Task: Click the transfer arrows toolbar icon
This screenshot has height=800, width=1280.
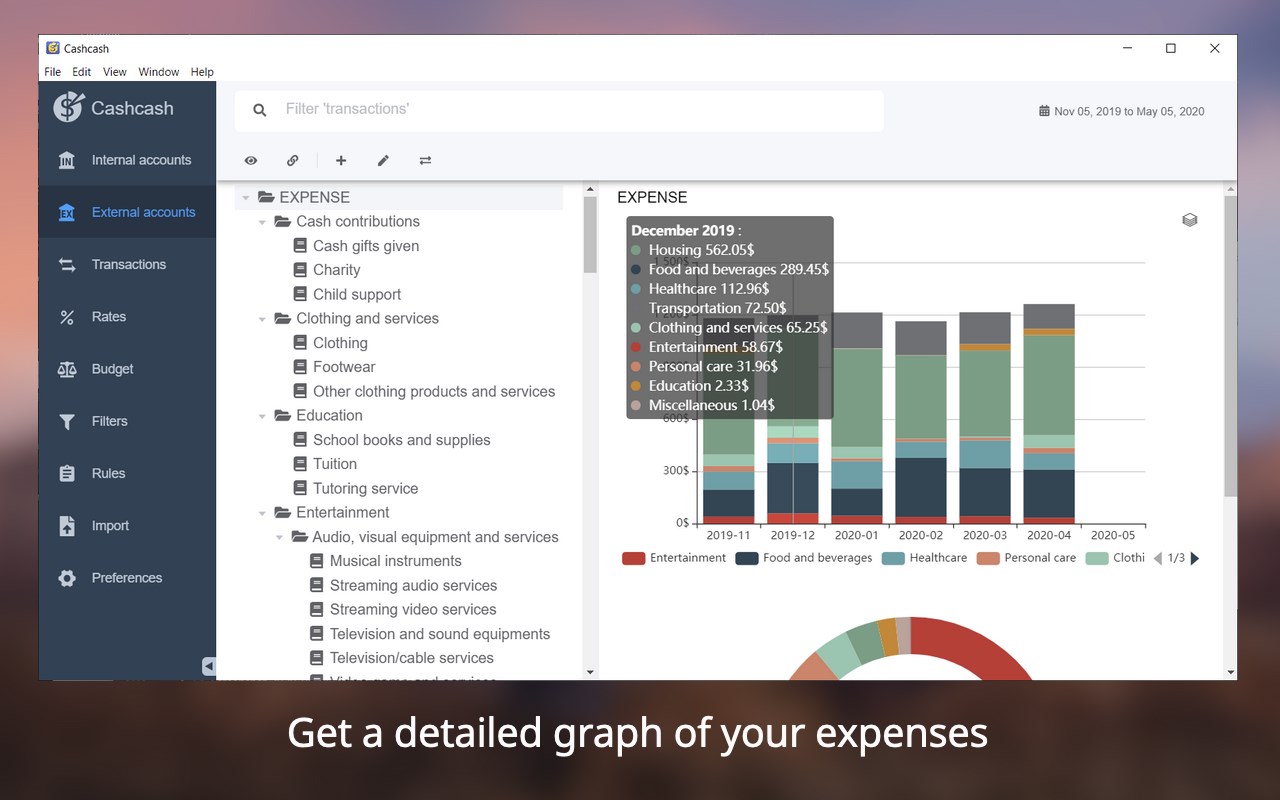Action: click(425, 160)
